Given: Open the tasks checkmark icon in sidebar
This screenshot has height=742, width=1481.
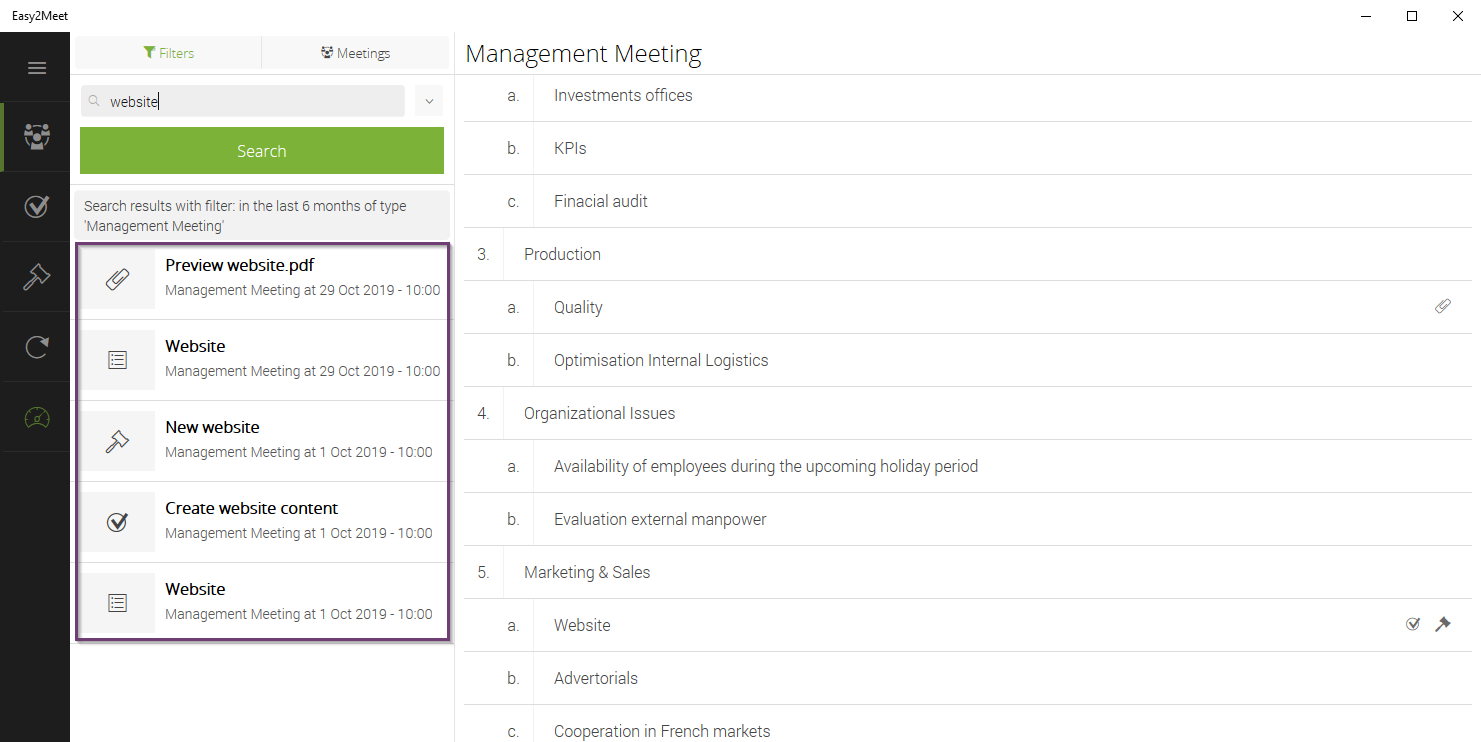Looking at the screenshot, I should point(37,207).
